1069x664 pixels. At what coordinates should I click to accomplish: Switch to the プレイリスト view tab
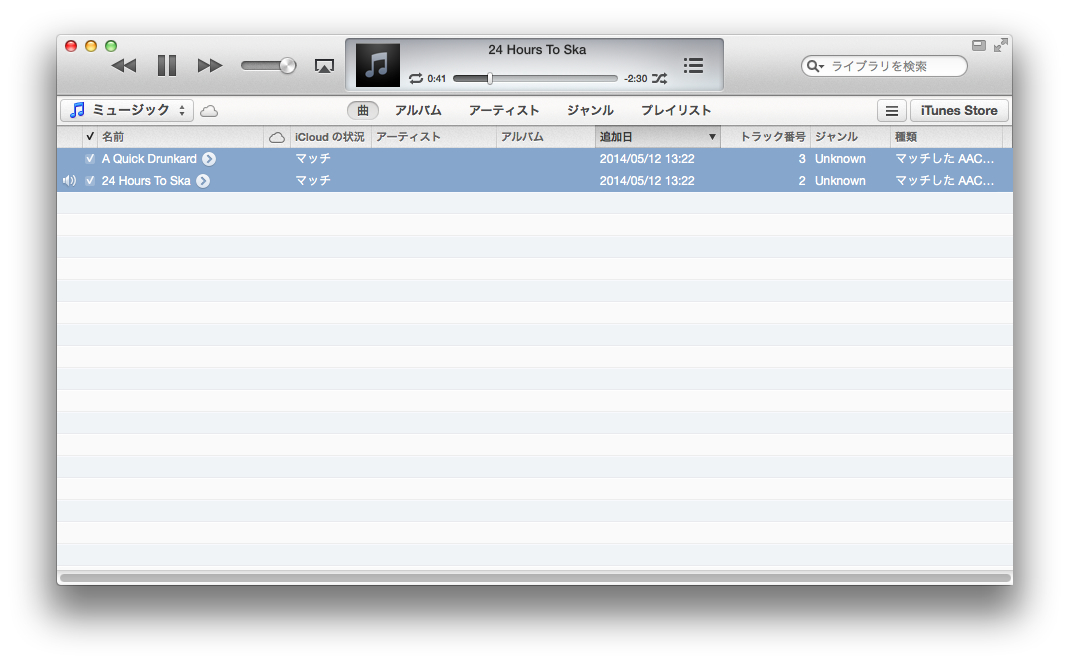676,110
